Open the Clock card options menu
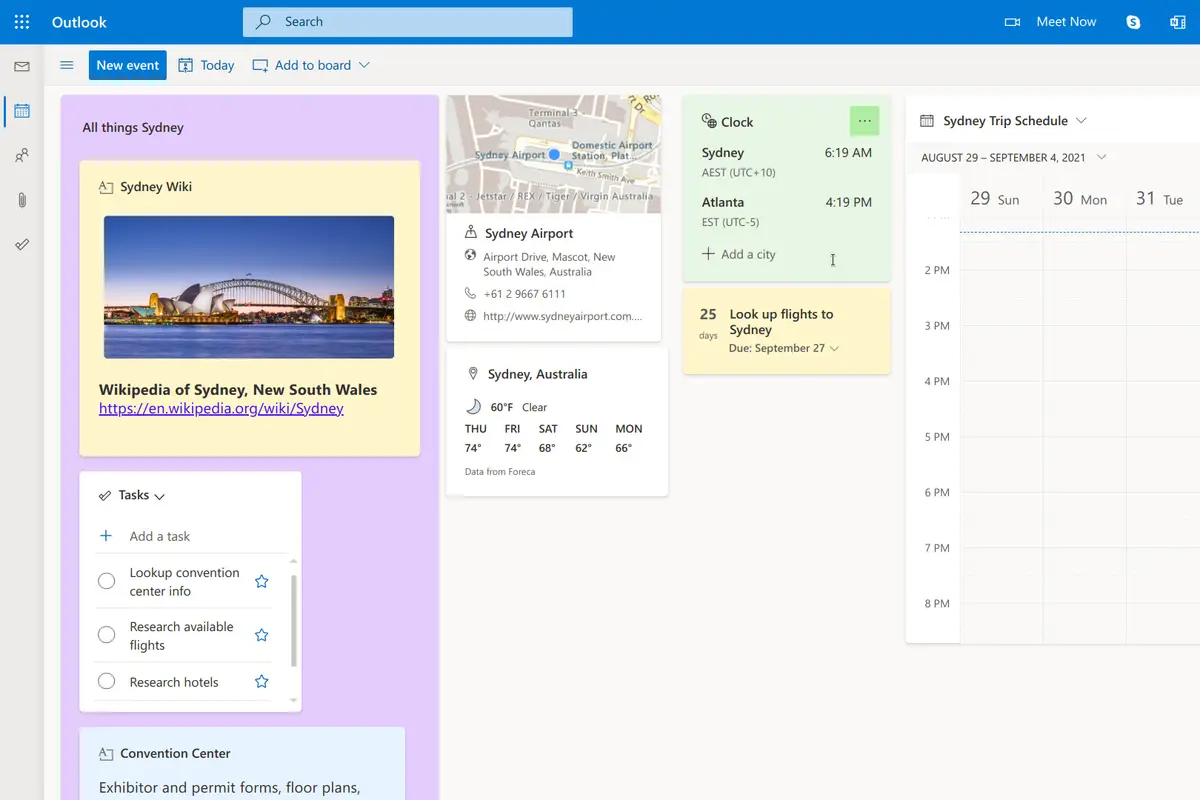Viewport: 1200px width, 800px height. tap(864, 120)
